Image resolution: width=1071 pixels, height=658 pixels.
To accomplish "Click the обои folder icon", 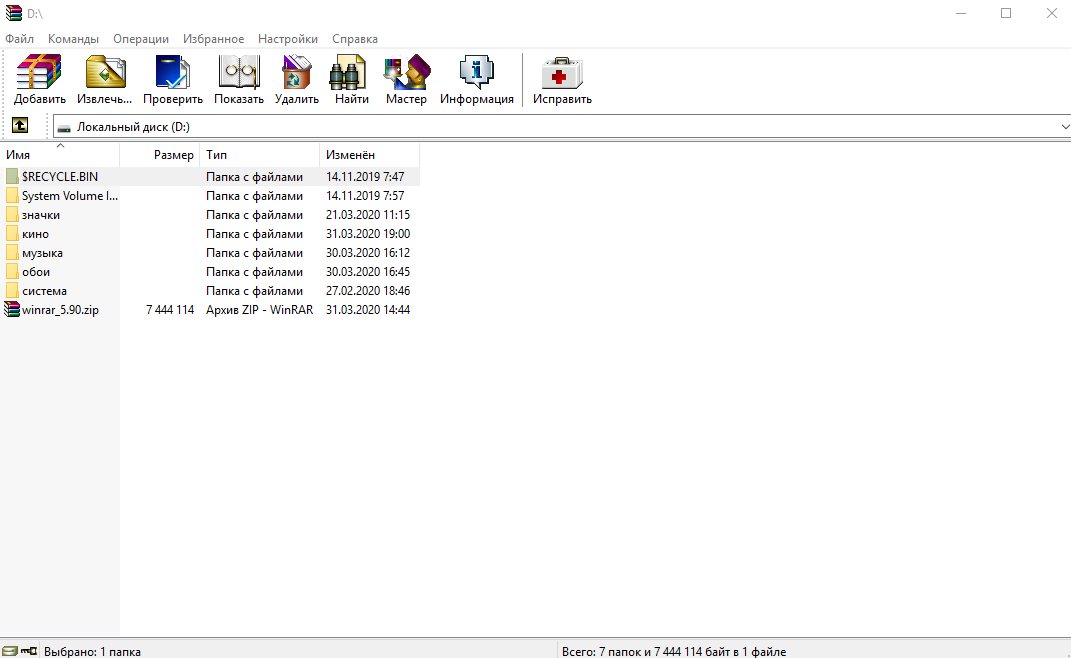I will tap(12, 272).
